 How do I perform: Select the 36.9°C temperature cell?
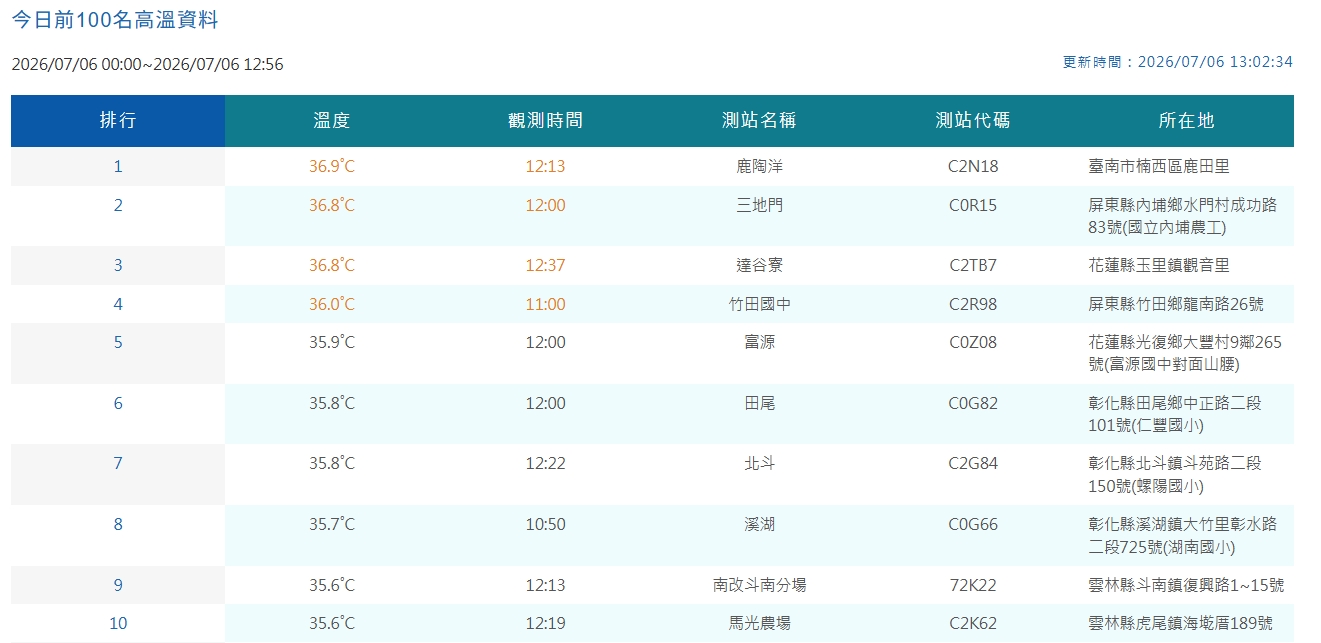click(332, 166)
